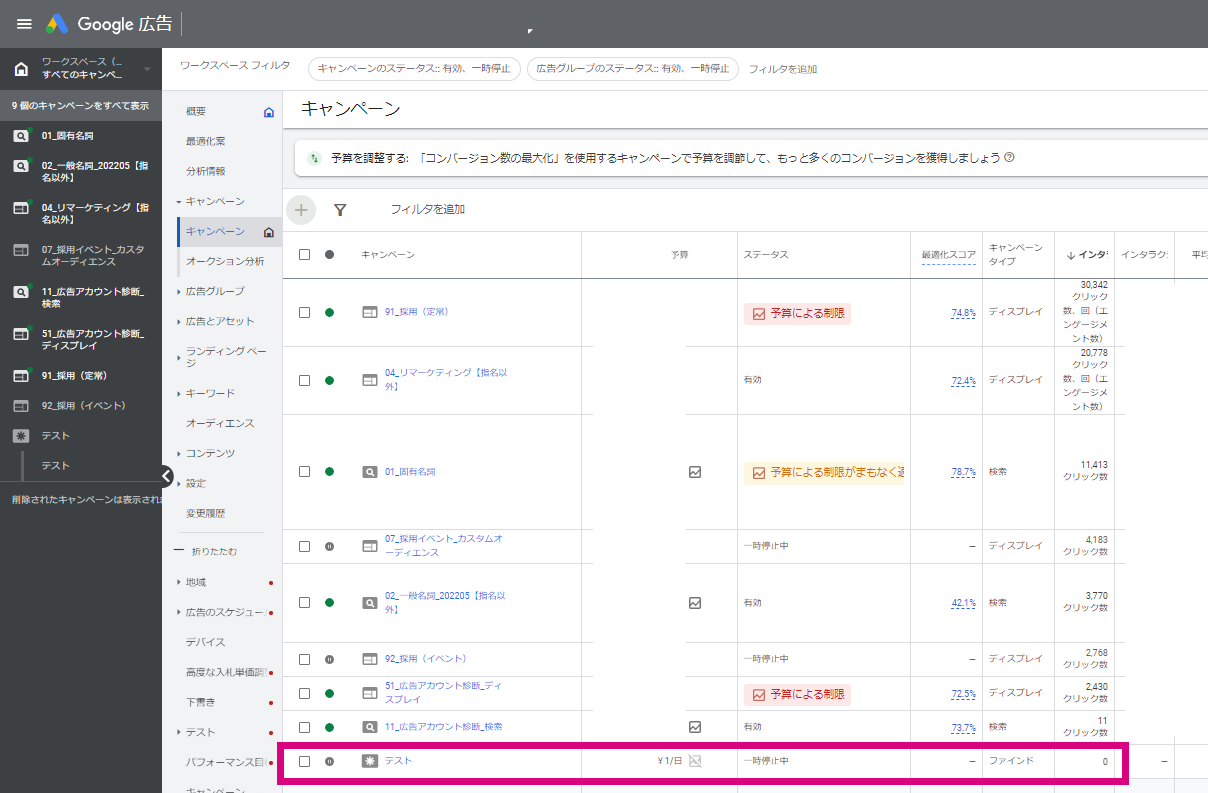Click green status dot of 91_採用（定常）
This screenshot has width=1208, height=793.
(329, 312)
